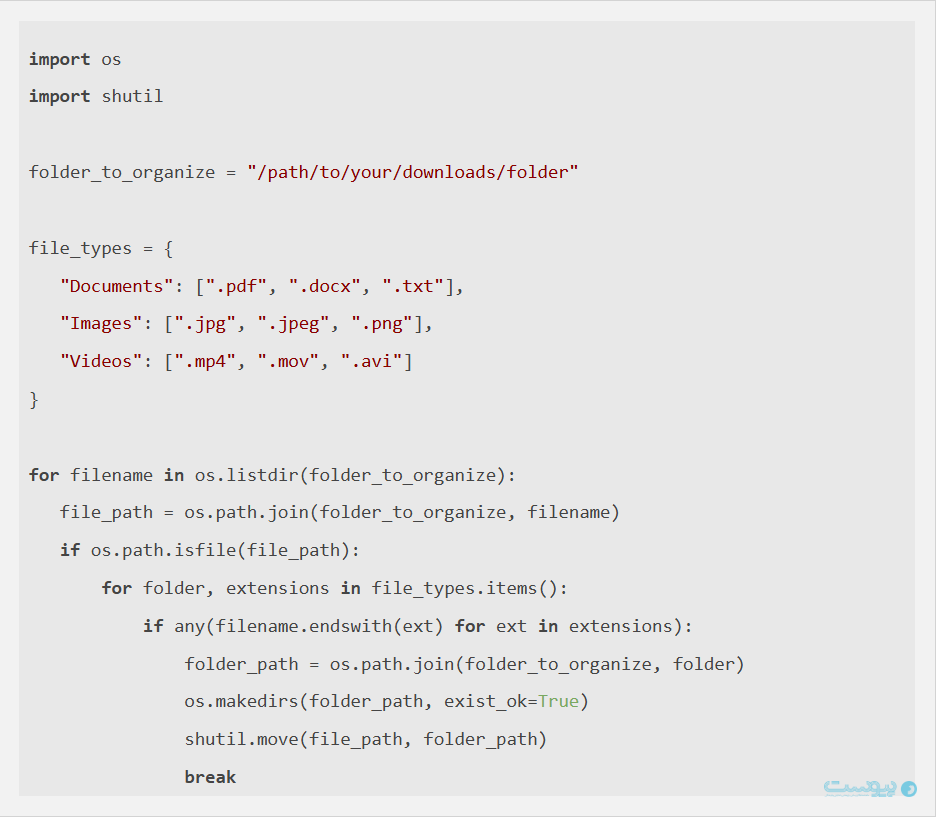
Task: Click the "Videos" dictionary key
Action: tap(101, 361)
